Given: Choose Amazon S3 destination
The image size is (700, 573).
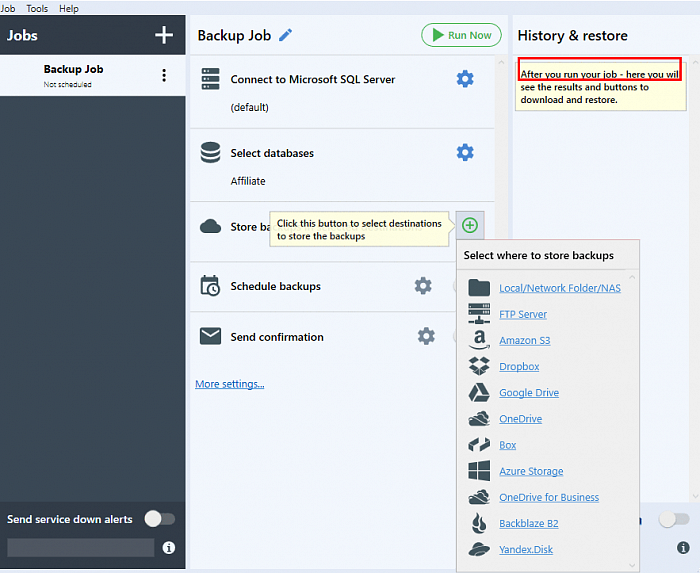Looking at the screenshot, I should tap(525, 340).
